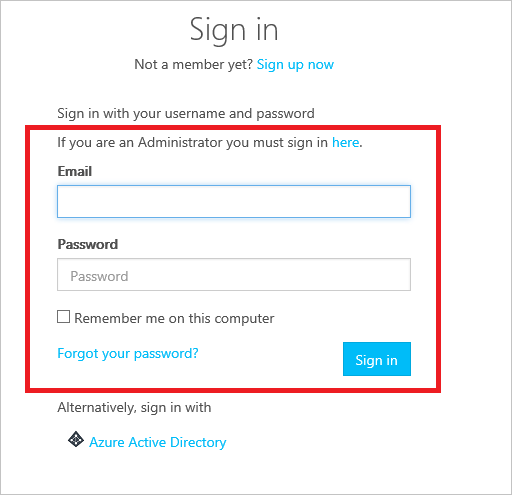Click the bold Password field label

click(88, 244)
